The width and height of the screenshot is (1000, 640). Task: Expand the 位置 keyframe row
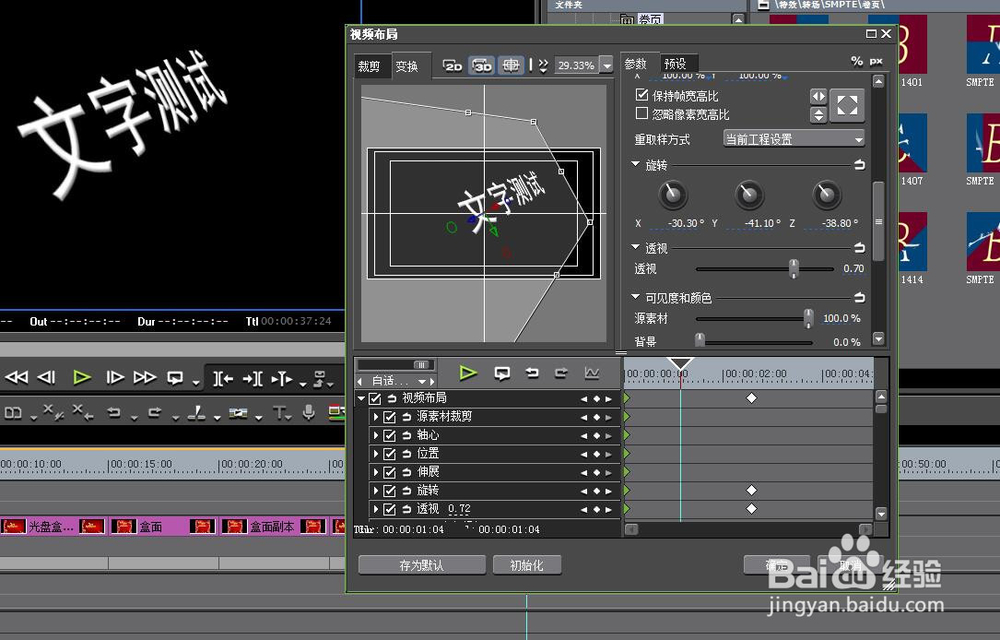pos(376,454)
